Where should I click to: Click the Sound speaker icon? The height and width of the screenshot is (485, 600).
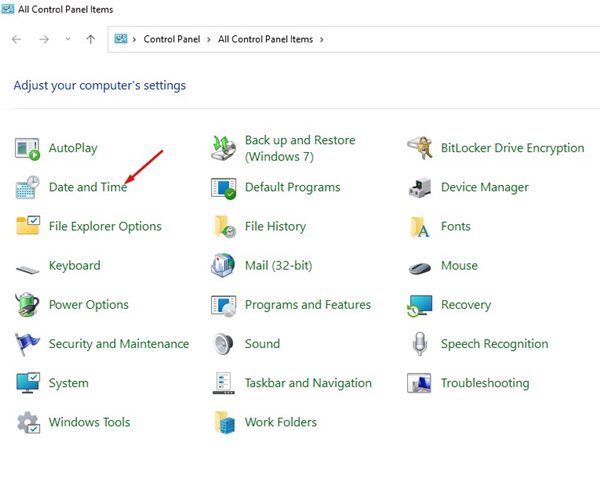tap(224, 344)
